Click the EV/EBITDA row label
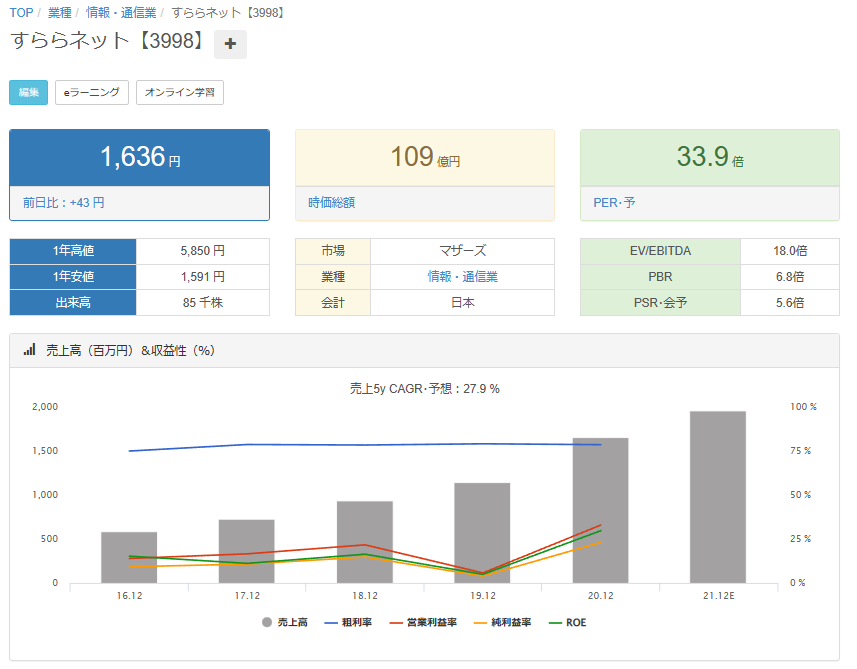 click(x=660, y=251)
